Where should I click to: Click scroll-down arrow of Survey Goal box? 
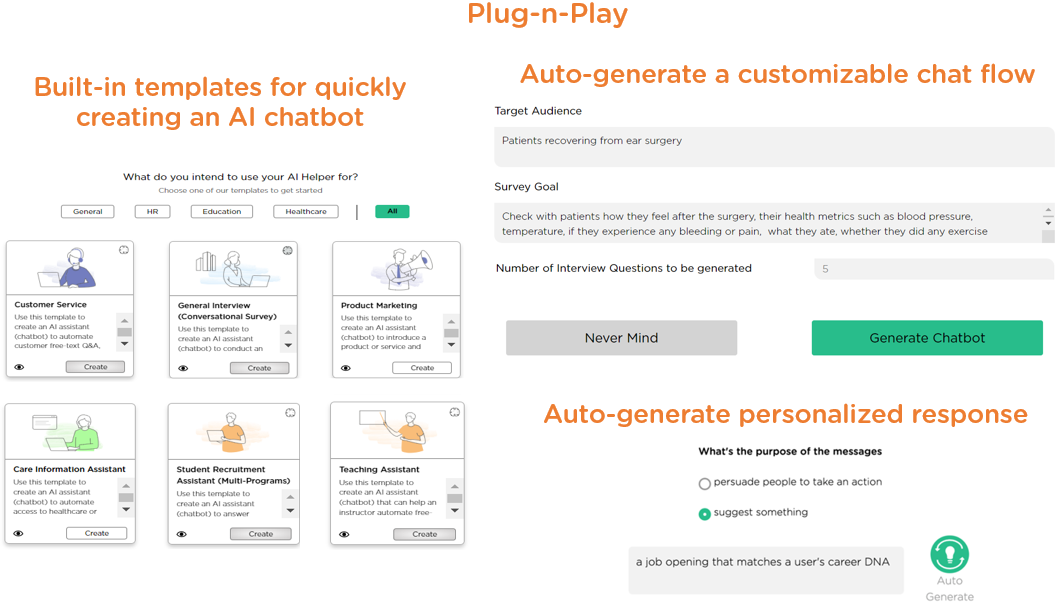click(x=1048, y=223)
